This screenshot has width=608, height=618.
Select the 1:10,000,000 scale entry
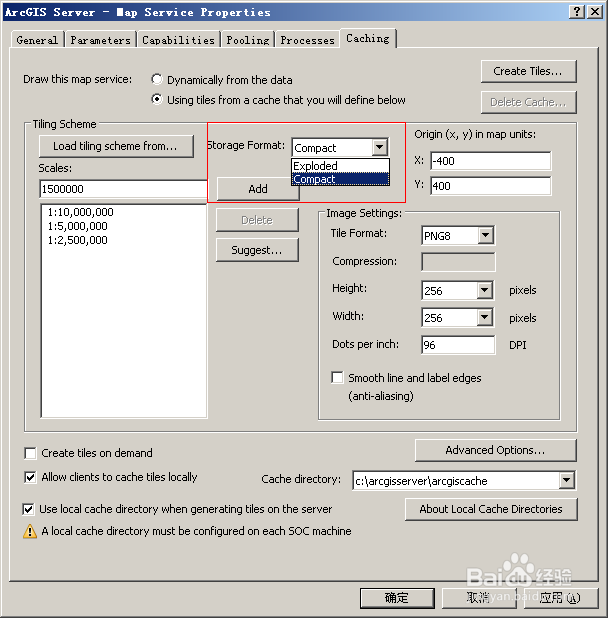tap(80, 212)
